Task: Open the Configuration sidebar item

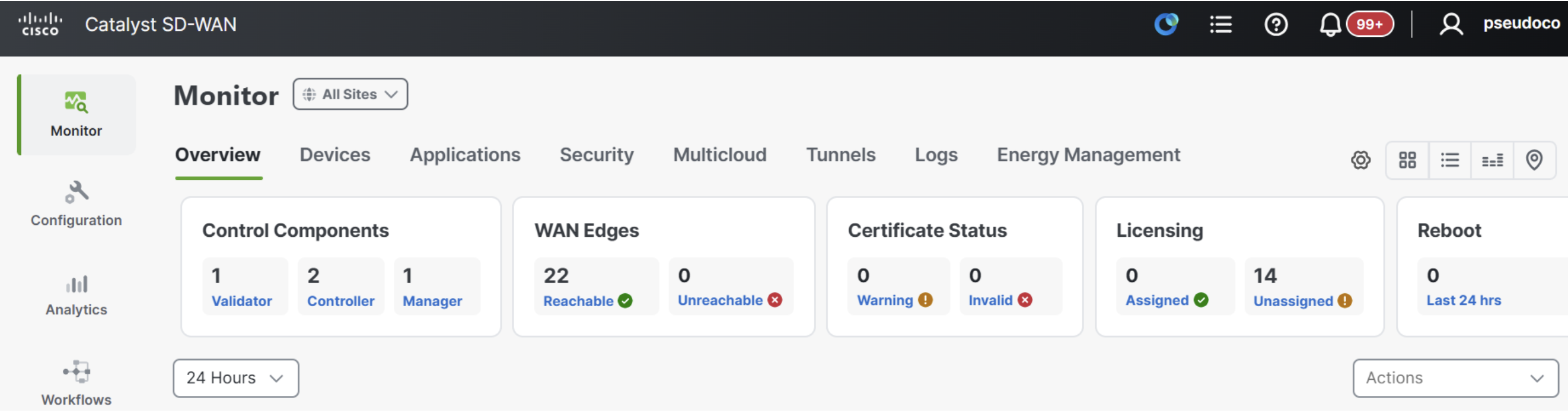Action: click(76, 205)
